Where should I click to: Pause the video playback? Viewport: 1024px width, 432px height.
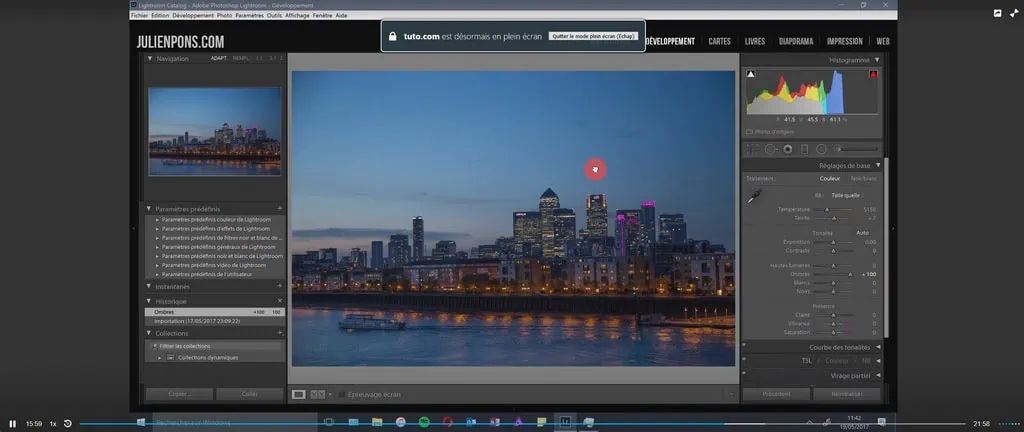pyautogui.click(x=13, y=424)
